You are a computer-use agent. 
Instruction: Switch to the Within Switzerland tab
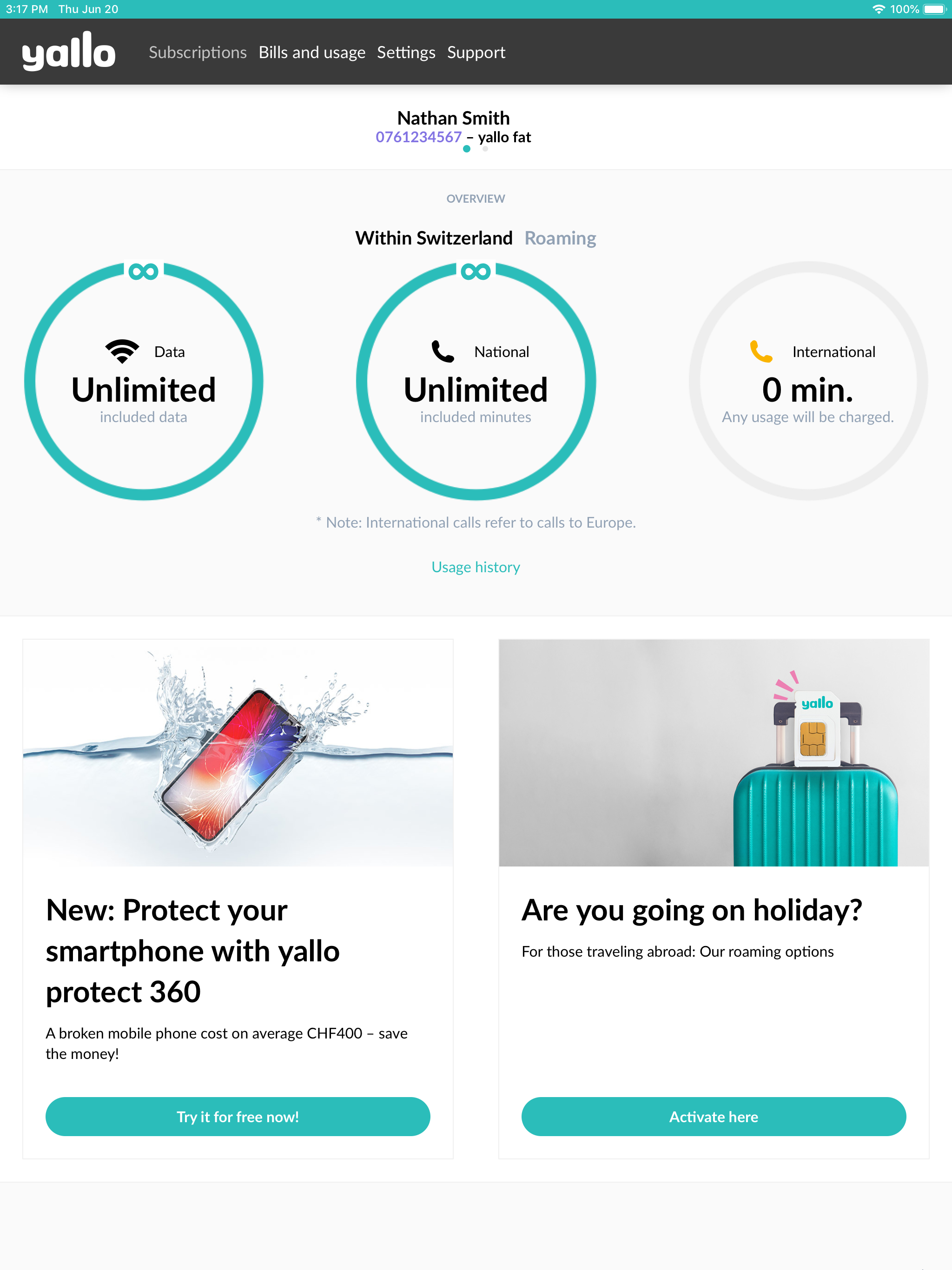click(434, 238)
